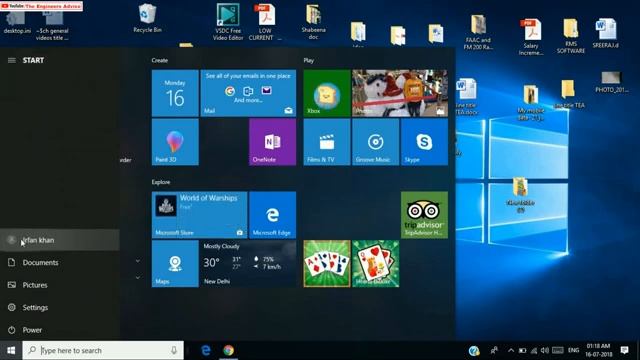The width and height of the screenshot is (640, 360).
Task: Open the Irfan khan user account
Action: pyautogui.click(x=60, y=240)
